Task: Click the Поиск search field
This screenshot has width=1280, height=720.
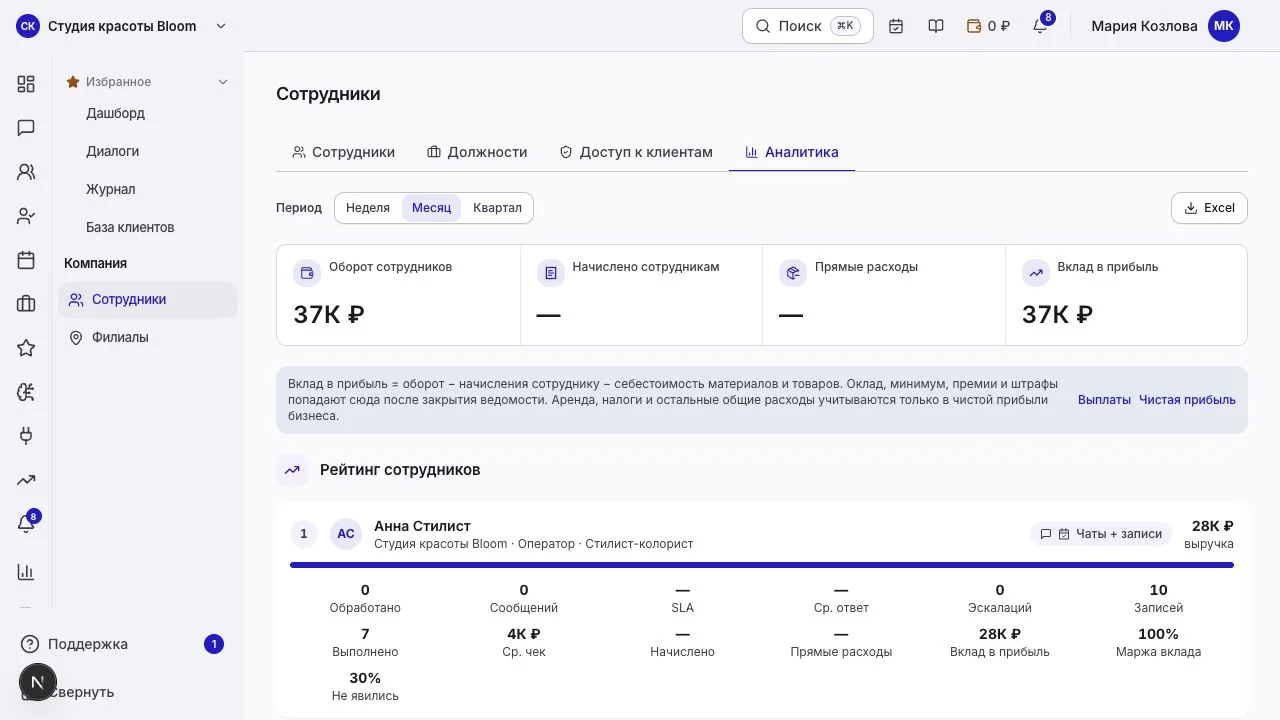Action: coord(808,26)
